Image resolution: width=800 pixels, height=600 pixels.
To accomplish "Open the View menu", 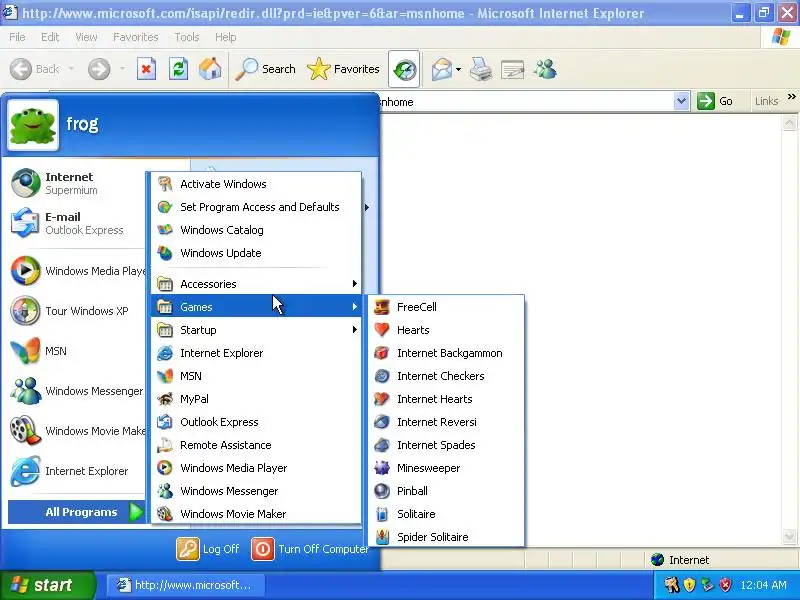I will coord(86,37).
